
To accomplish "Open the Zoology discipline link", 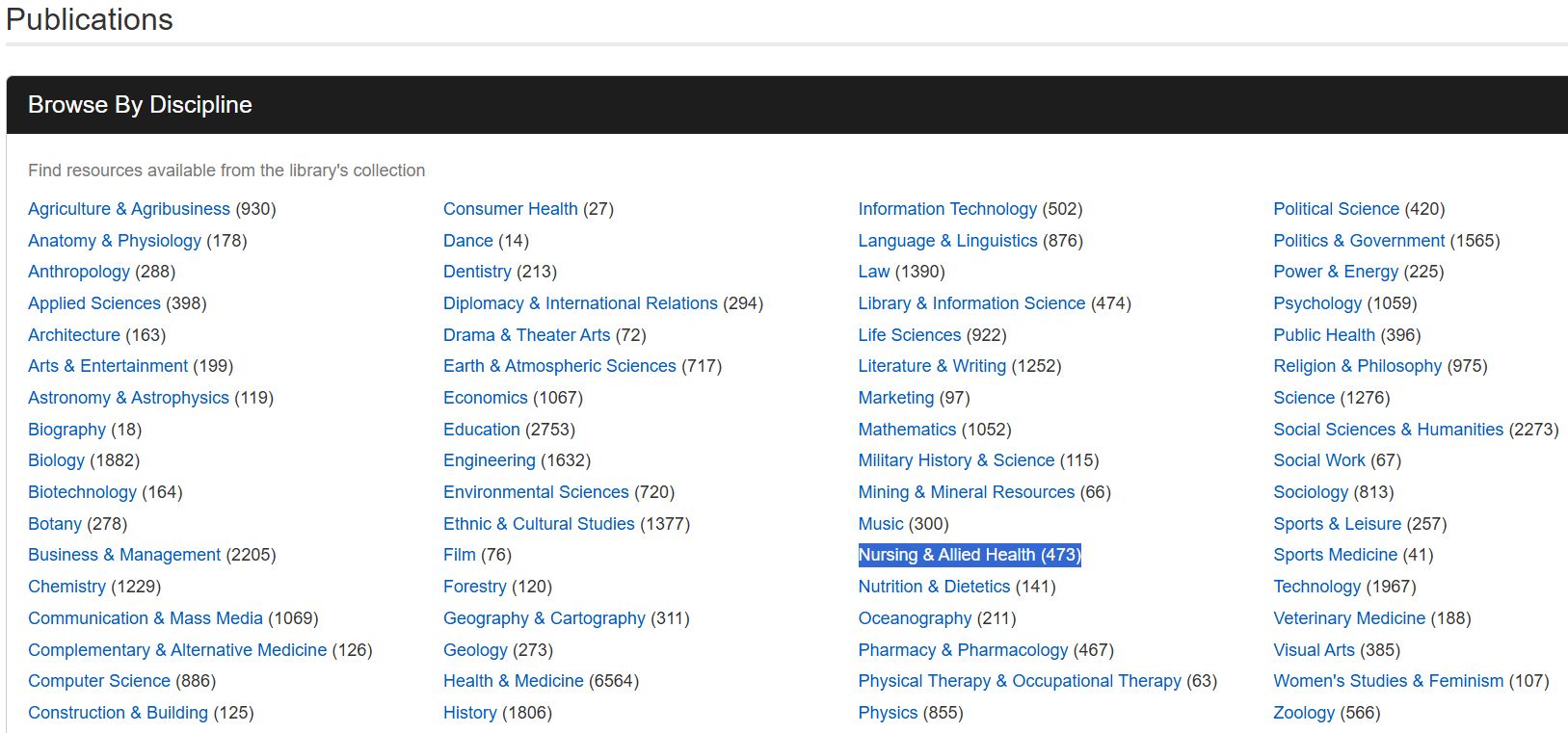I will pos(1303,713).
